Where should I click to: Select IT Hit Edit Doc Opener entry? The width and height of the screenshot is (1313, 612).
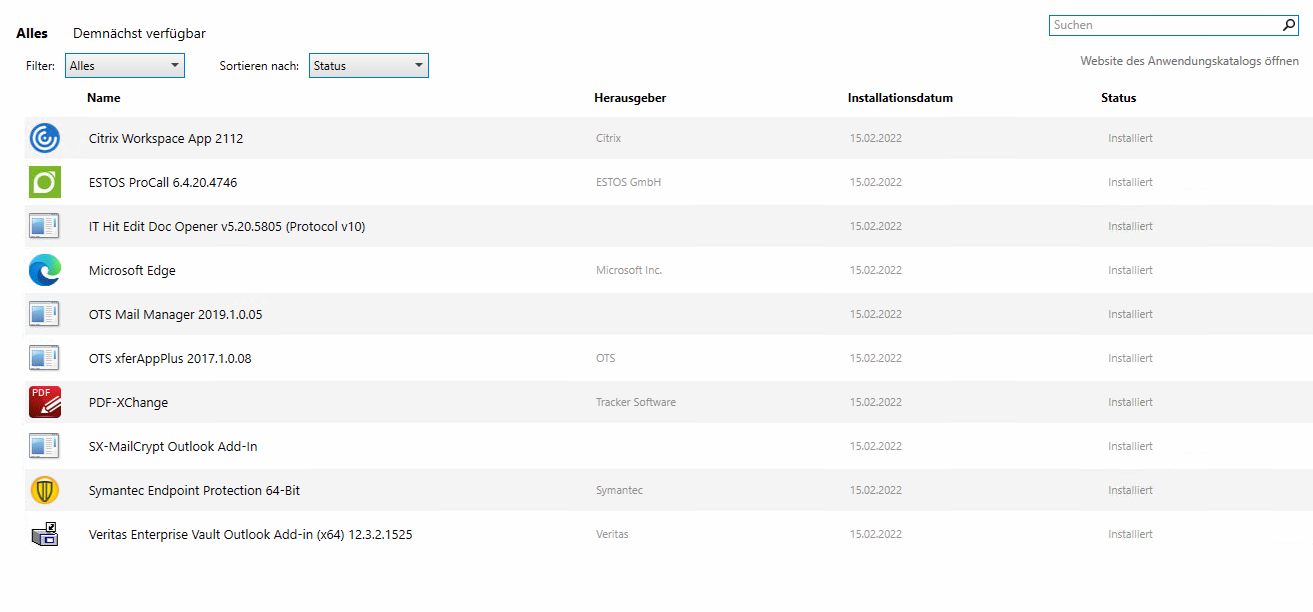coord(227,226)
